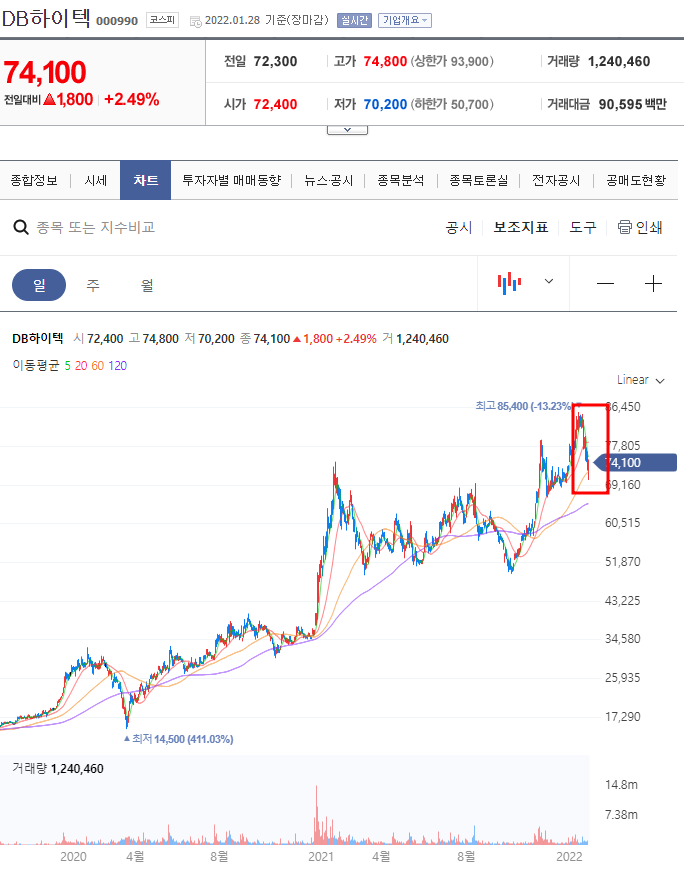Toggle the 실시간 real-time badge

pos(354,20)
